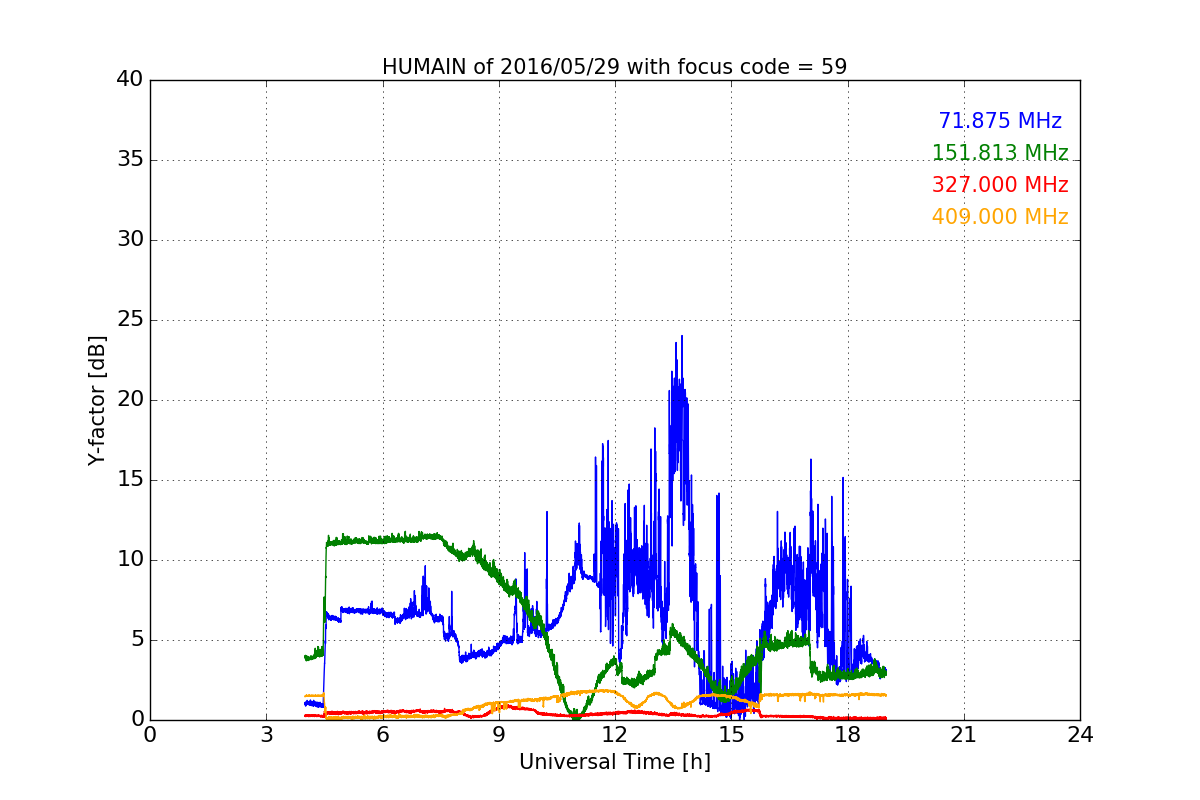Click the x-axis tick label '3'
The image size is (1200, 800).
coord(266,735)
